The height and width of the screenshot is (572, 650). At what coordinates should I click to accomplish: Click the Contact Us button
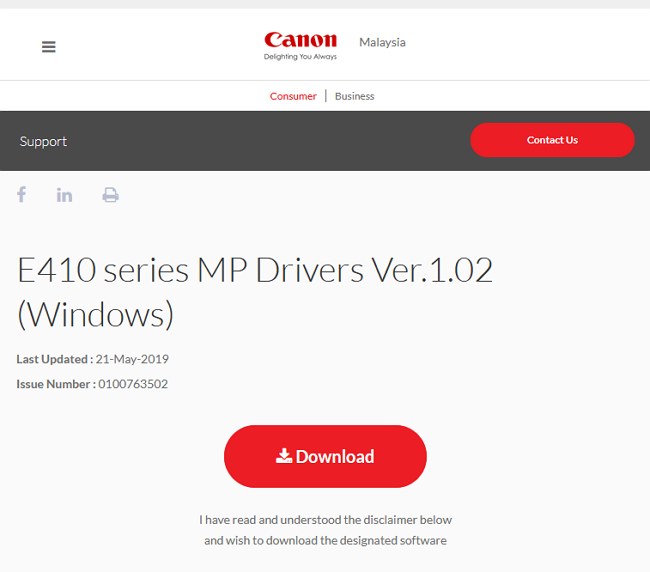(x=552, y=140)
